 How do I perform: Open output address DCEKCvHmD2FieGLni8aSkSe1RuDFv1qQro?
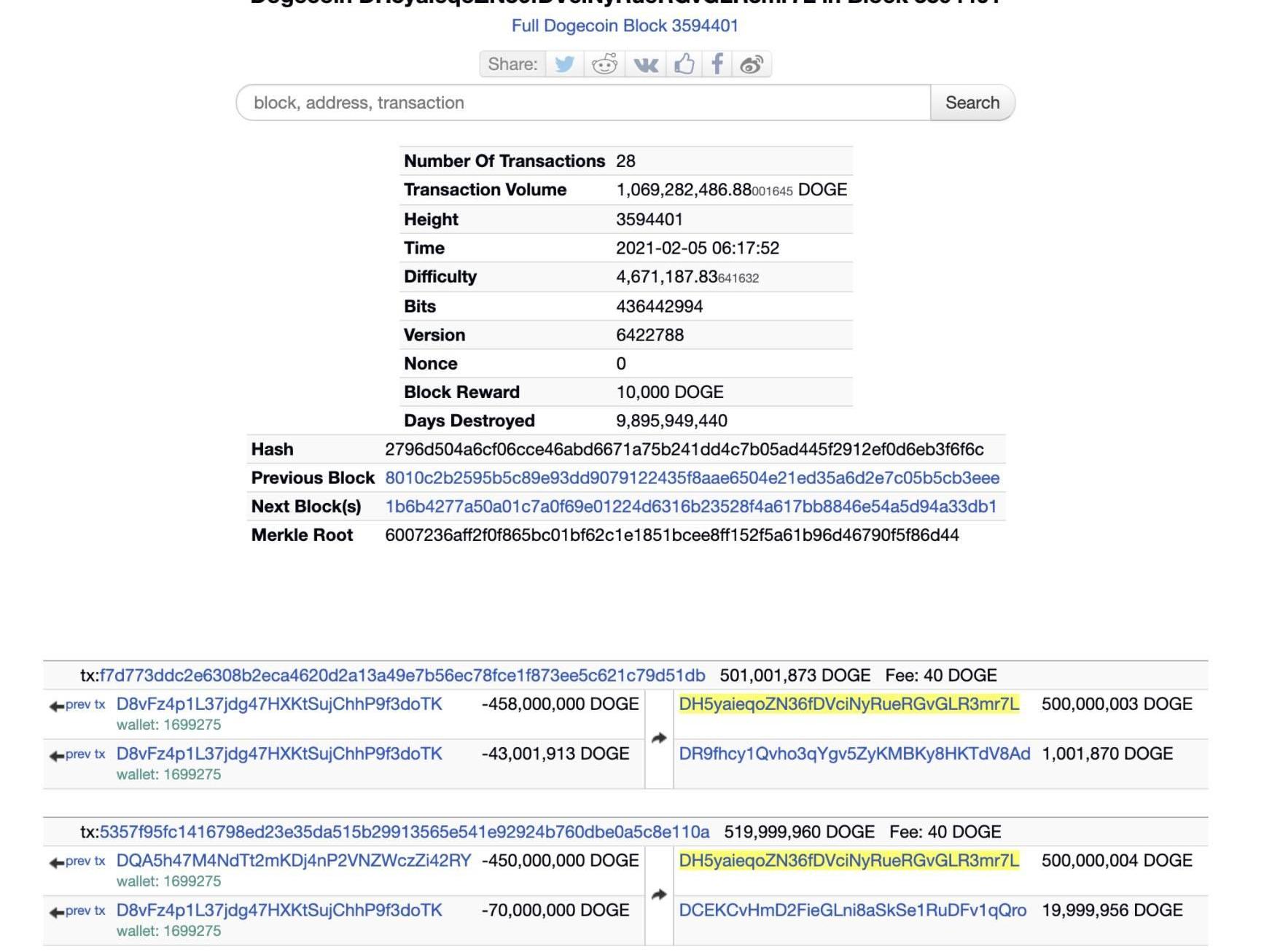click(852, 910)
